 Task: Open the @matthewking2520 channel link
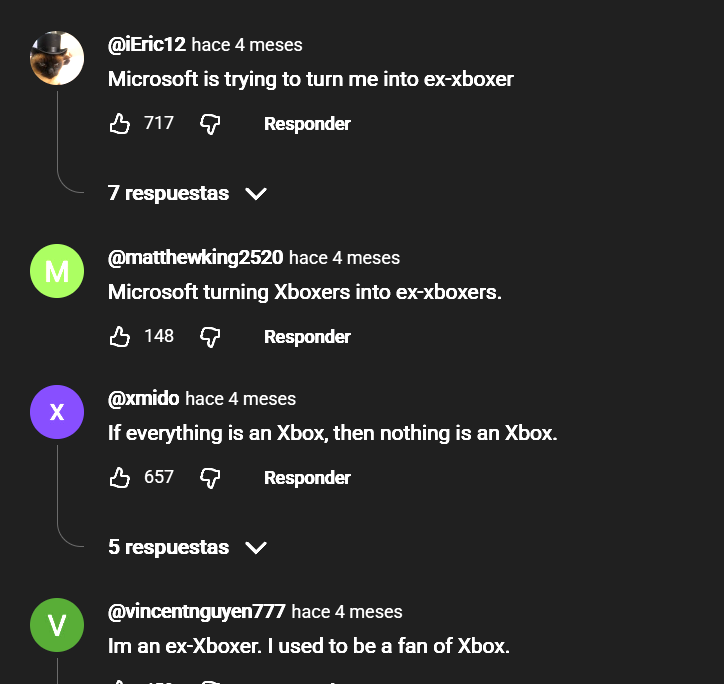196,258
